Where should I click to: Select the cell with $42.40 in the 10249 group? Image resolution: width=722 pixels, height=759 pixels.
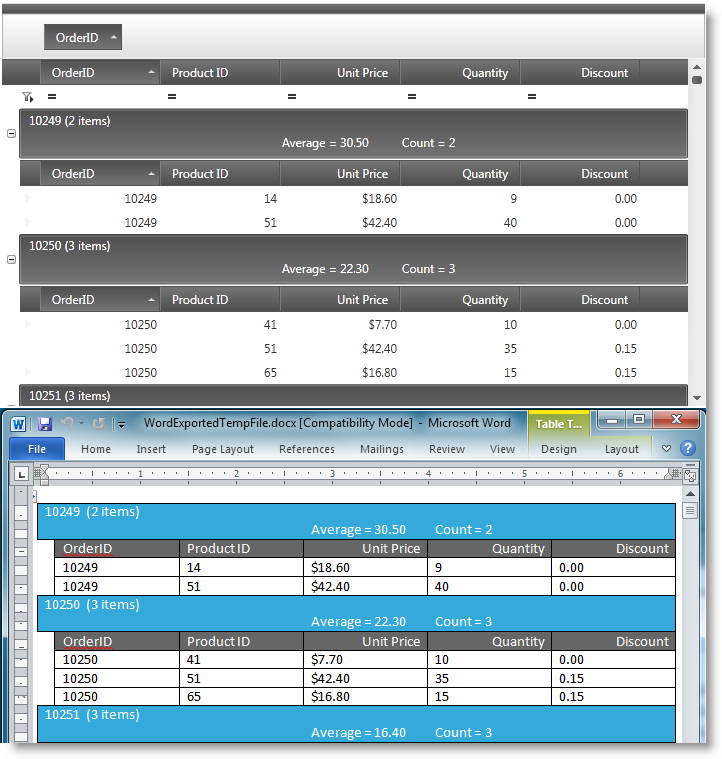click(x=340, y=223)
